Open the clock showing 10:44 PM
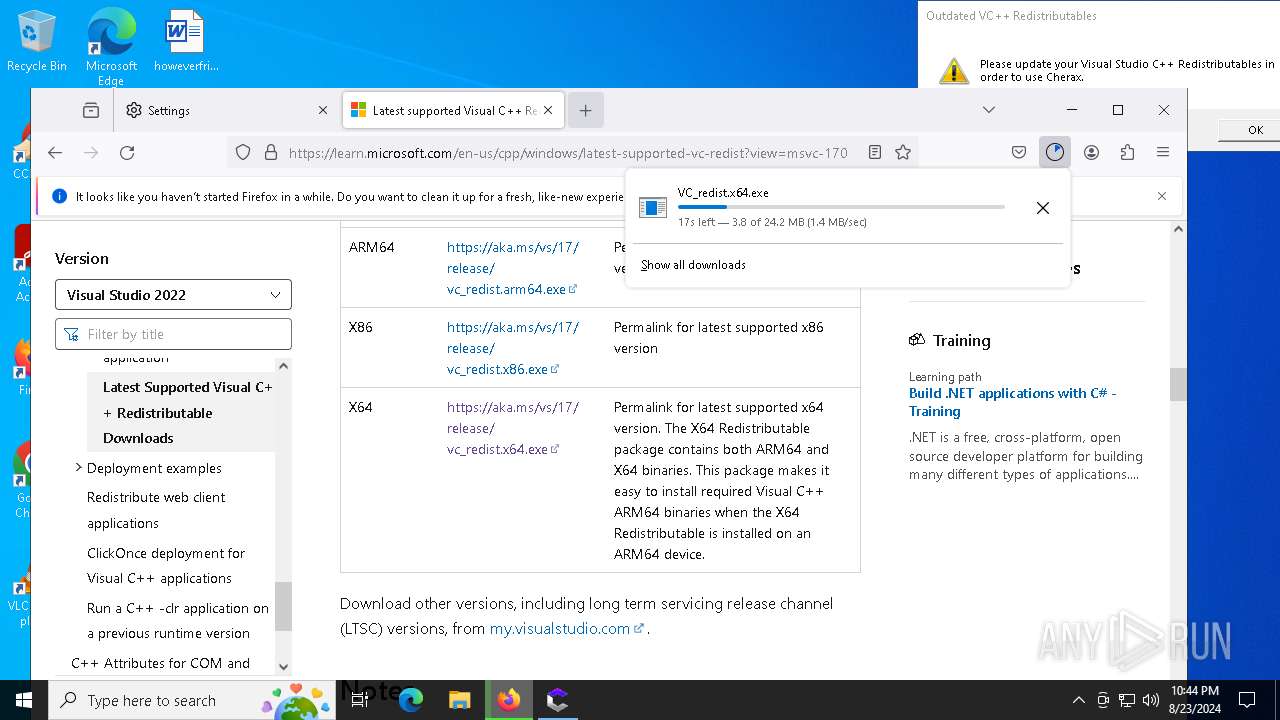This screenshot has width=1280, height=720. tap(1194, 700)
